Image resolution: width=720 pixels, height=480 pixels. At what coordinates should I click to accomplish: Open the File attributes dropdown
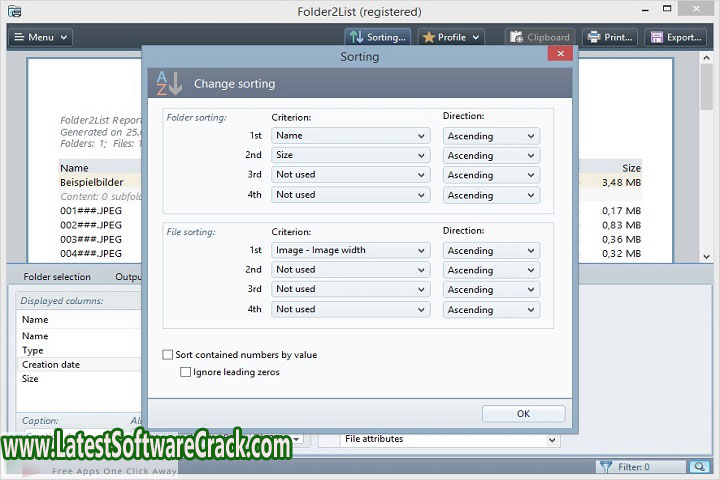(x=450, y=439)
